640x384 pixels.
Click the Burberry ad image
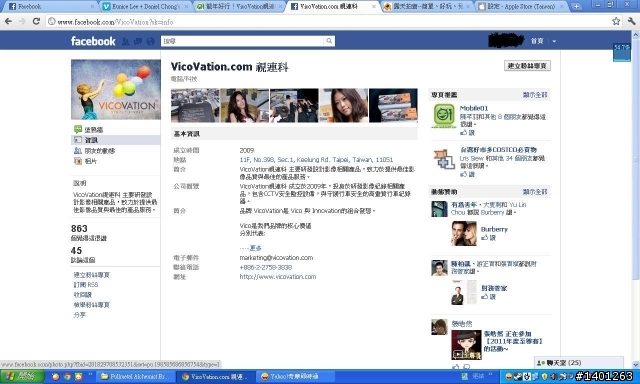[464, 233]
